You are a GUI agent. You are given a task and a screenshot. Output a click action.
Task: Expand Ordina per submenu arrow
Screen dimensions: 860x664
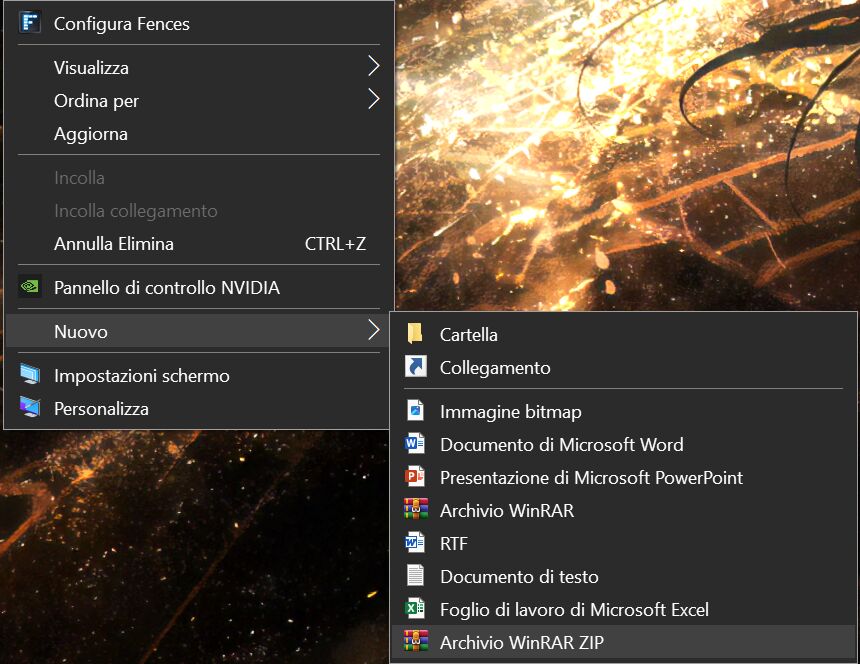tap(374, 99)
